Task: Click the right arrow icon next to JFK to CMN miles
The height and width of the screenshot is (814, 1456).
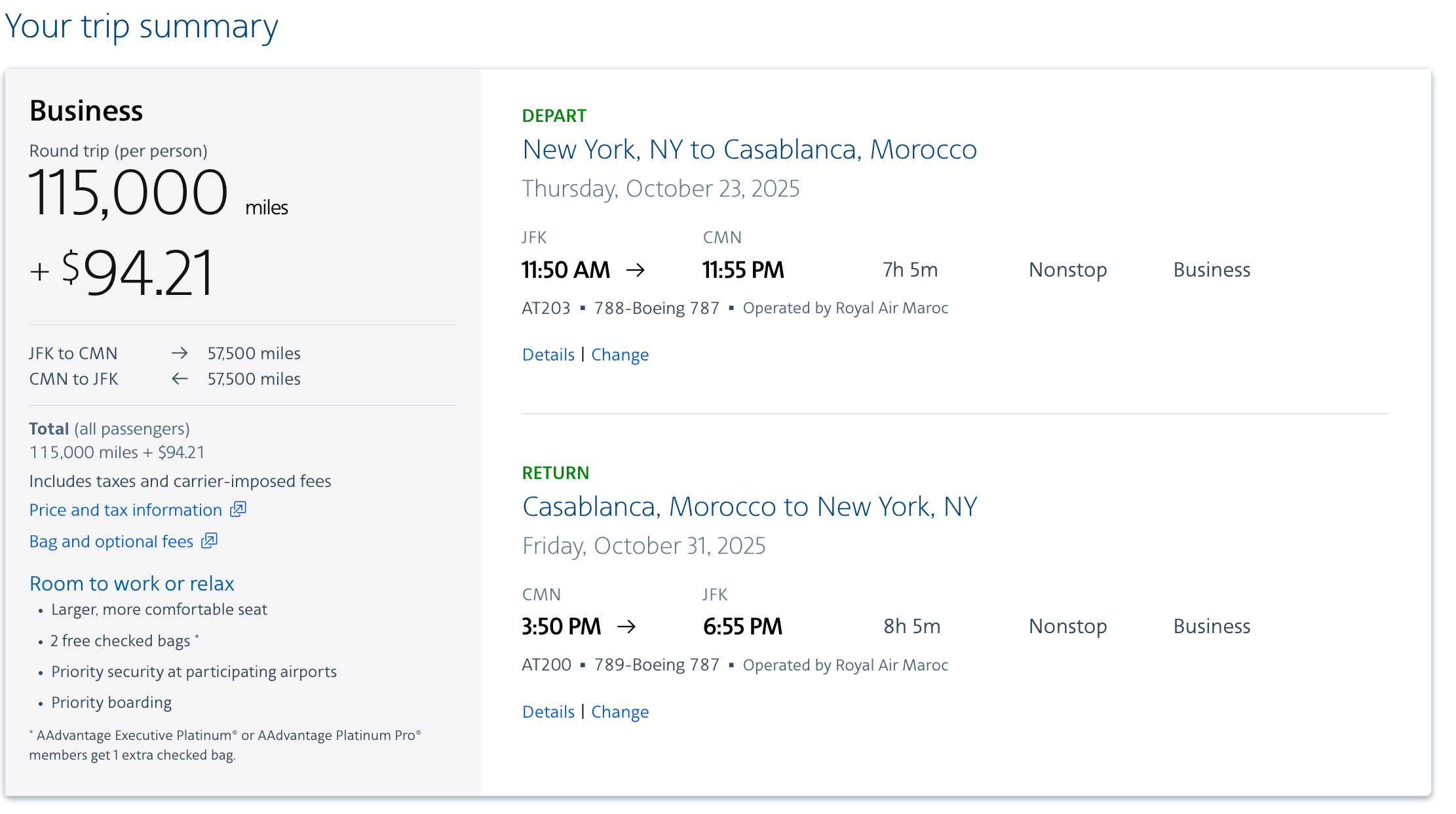Action: point(180,353)
